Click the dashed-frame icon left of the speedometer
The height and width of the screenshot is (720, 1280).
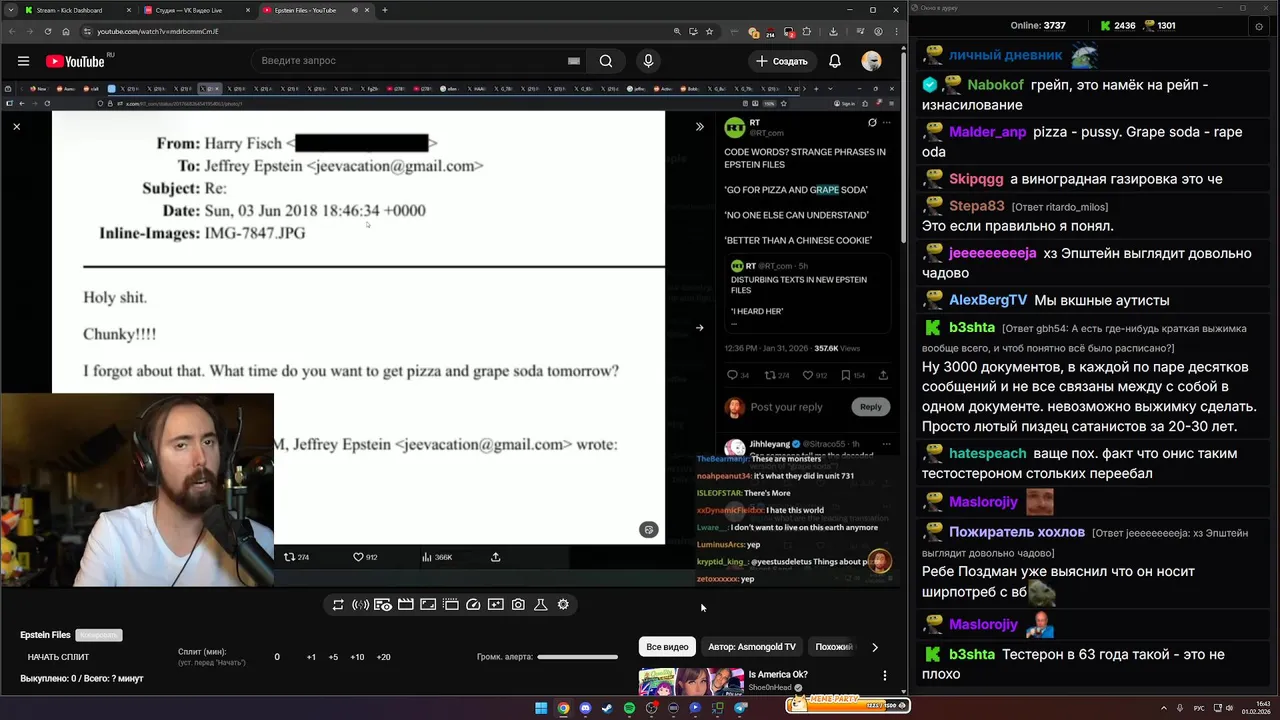point(451,604)
